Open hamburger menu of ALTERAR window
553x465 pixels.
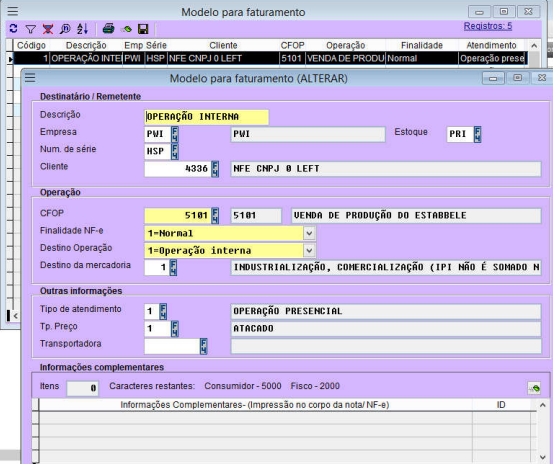point(30,78)
